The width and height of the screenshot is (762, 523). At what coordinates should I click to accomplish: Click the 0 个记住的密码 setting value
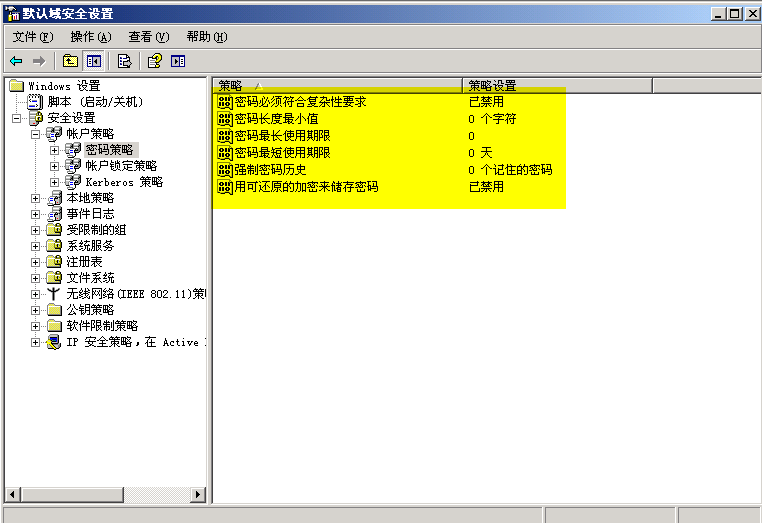[510, 170]
